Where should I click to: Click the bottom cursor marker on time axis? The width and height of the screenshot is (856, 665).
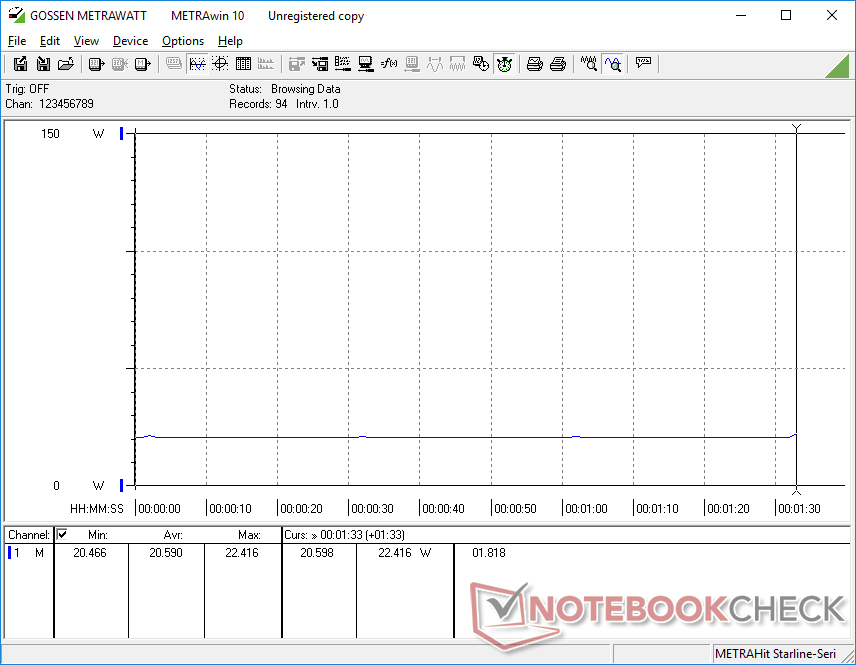[x=796, y=490]
